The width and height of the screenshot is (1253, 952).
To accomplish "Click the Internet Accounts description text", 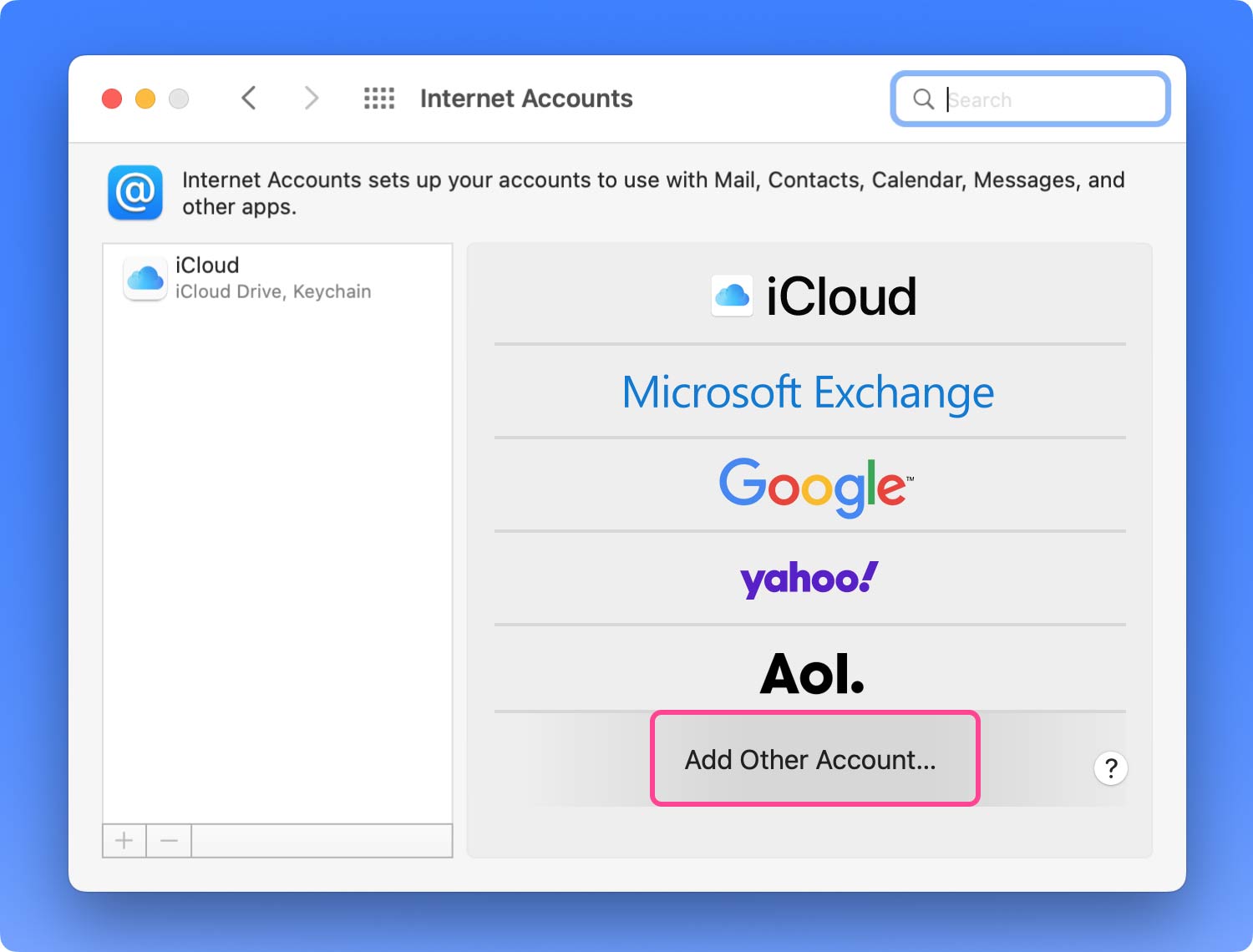I will 653,193.
